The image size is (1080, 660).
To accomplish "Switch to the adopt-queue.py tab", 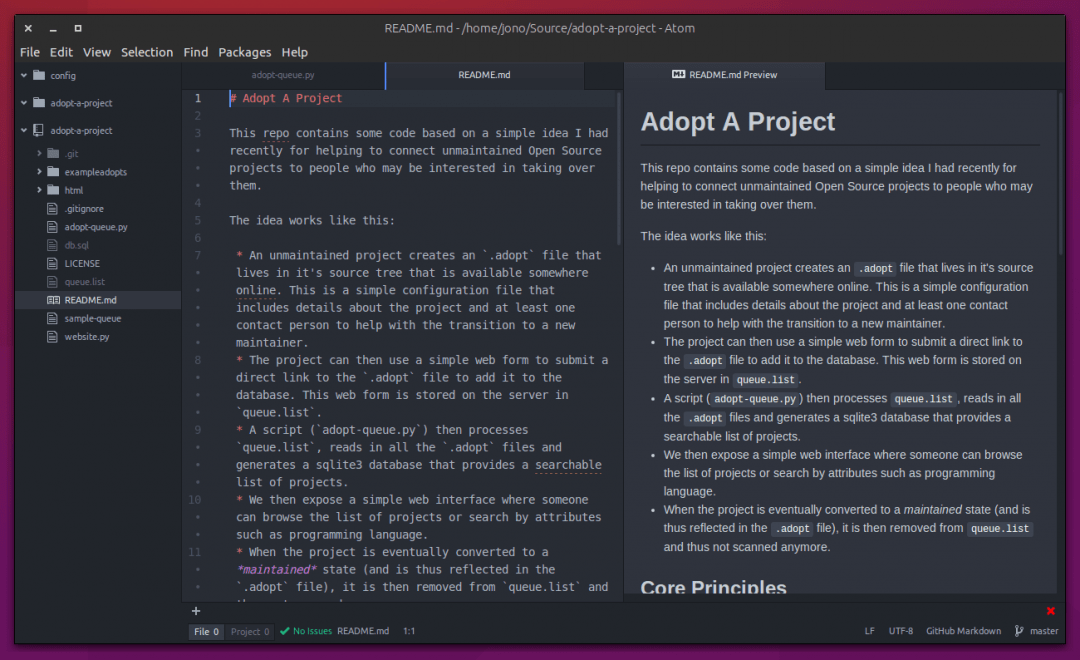I will [x=281, y=75].
